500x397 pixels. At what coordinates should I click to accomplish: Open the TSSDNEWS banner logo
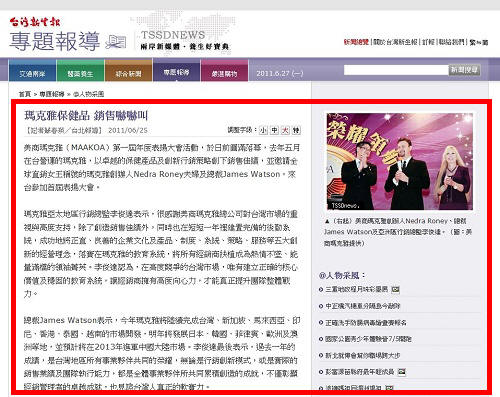(184, 40)
